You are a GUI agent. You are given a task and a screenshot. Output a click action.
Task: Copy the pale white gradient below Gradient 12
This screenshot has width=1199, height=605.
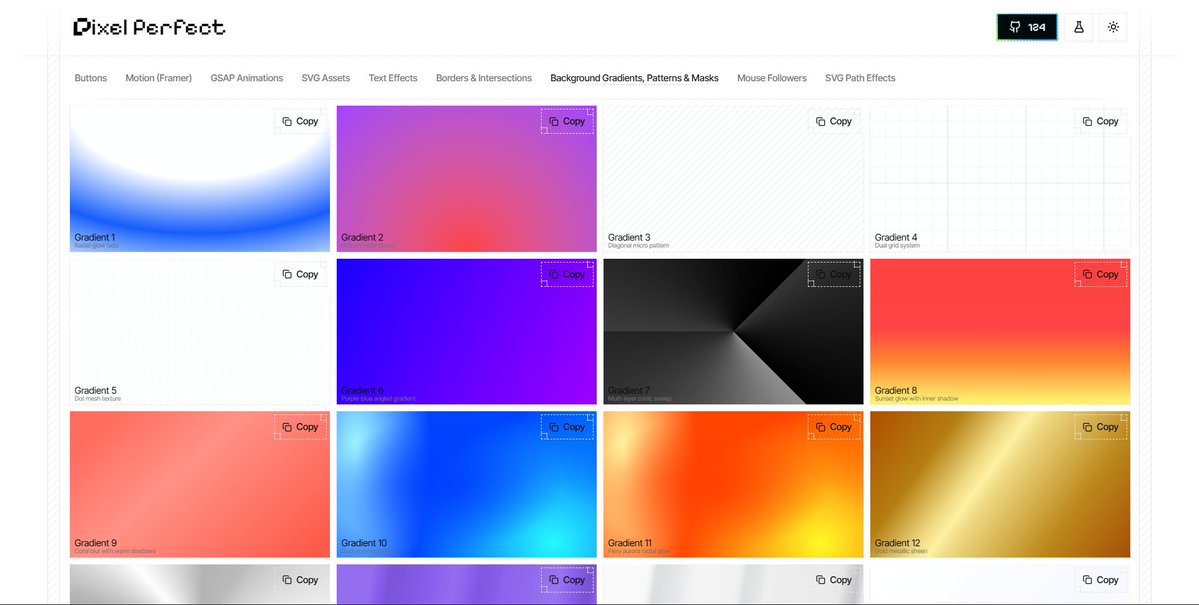pos(1100,580)
